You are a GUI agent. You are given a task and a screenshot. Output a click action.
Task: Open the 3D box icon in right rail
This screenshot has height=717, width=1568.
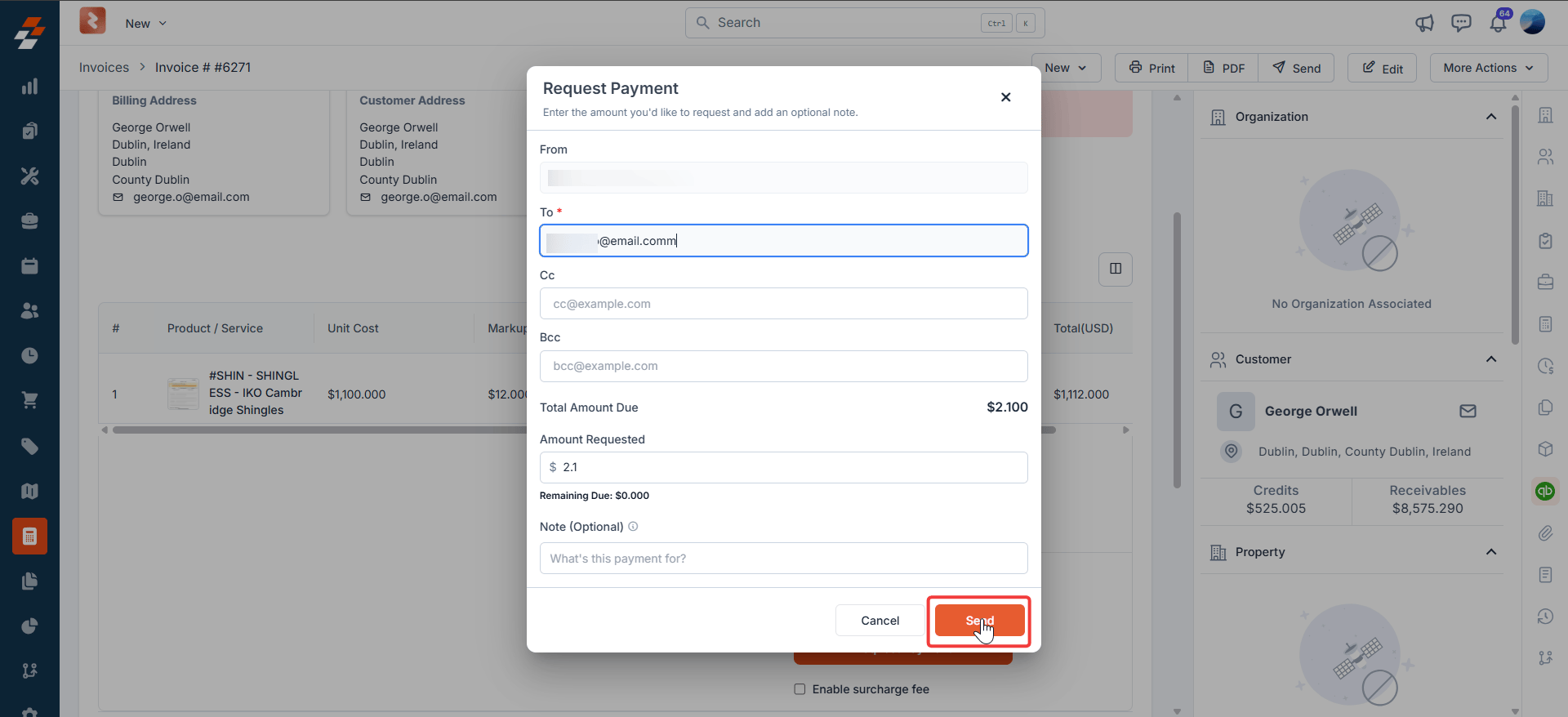click(x=1545, y=449)
